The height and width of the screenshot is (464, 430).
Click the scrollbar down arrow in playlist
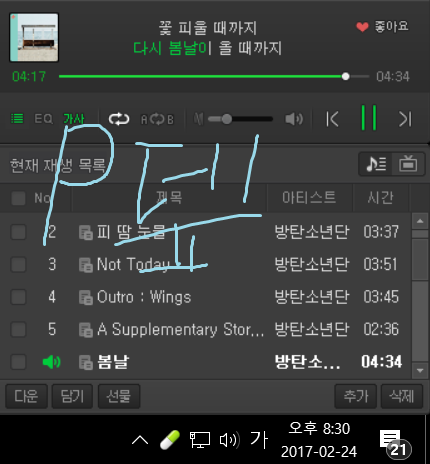click(x=420, y=370)
